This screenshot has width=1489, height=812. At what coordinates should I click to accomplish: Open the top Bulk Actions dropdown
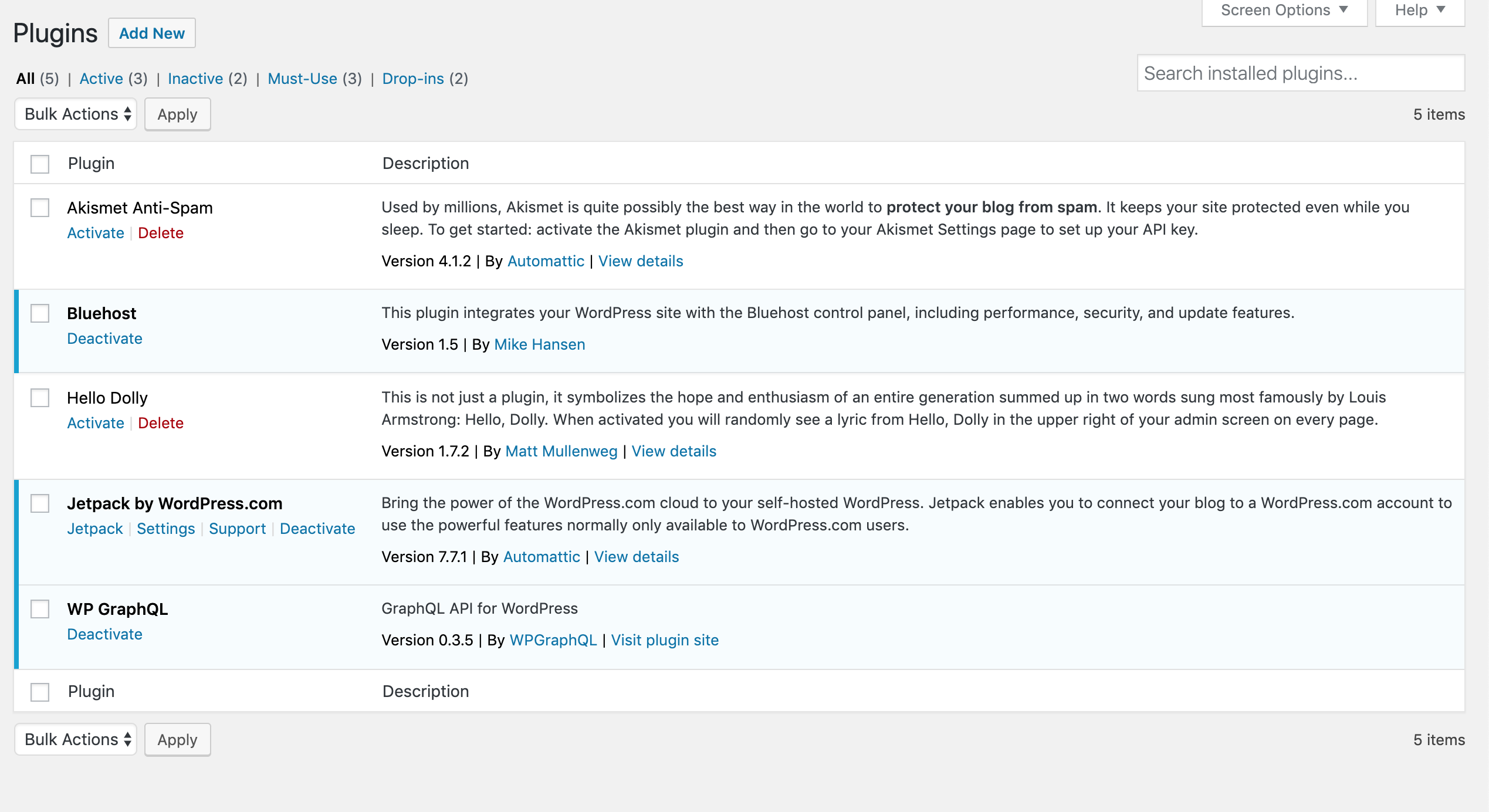(x=76, y=114)
